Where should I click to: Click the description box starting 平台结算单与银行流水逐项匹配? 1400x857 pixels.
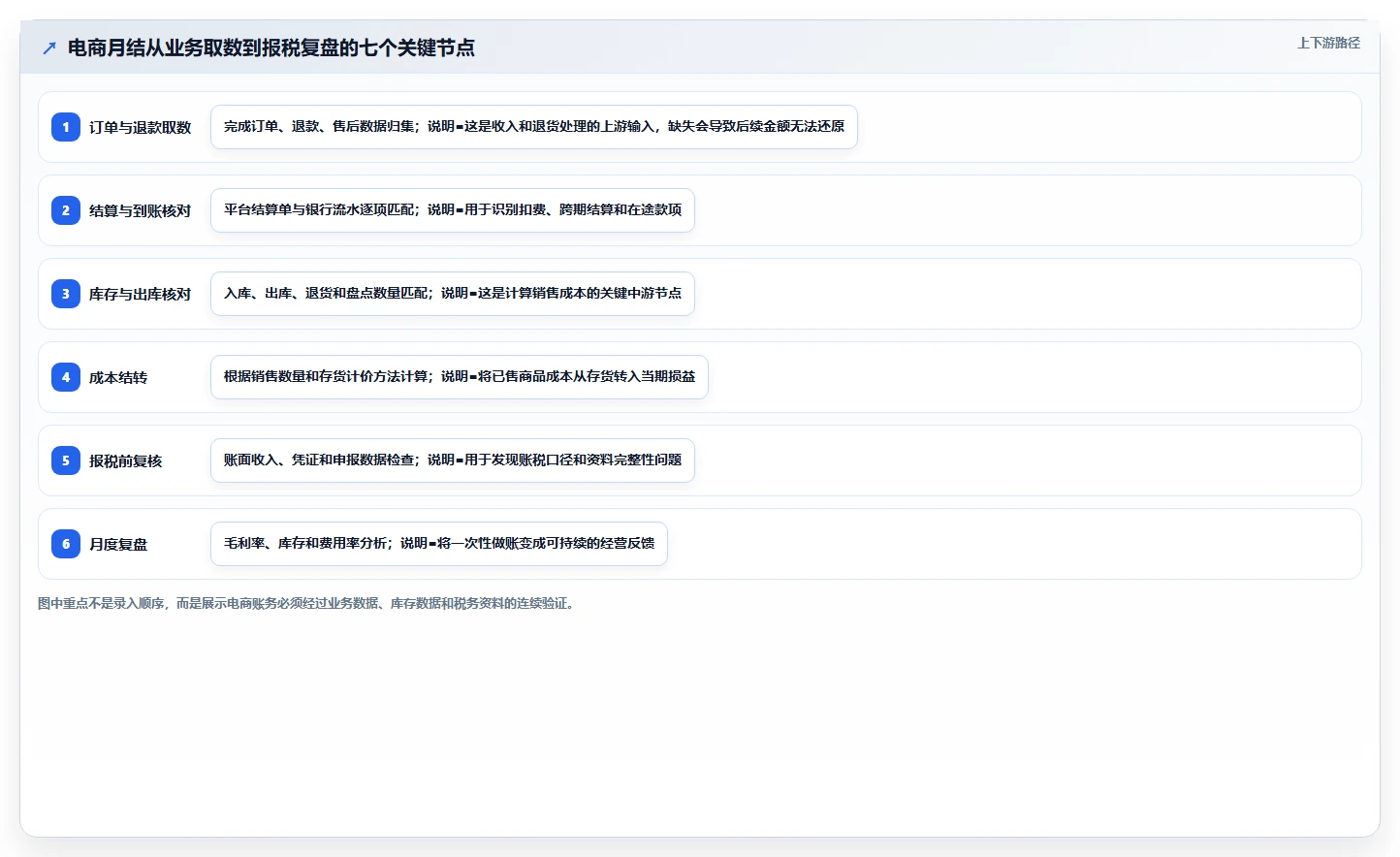453,210
